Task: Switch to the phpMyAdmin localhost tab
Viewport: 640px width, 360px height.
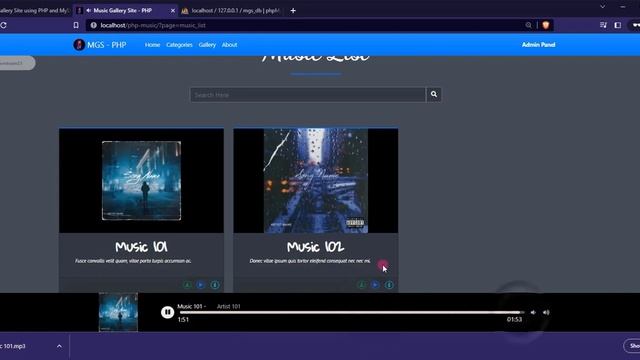Action: tap(231, 11)
